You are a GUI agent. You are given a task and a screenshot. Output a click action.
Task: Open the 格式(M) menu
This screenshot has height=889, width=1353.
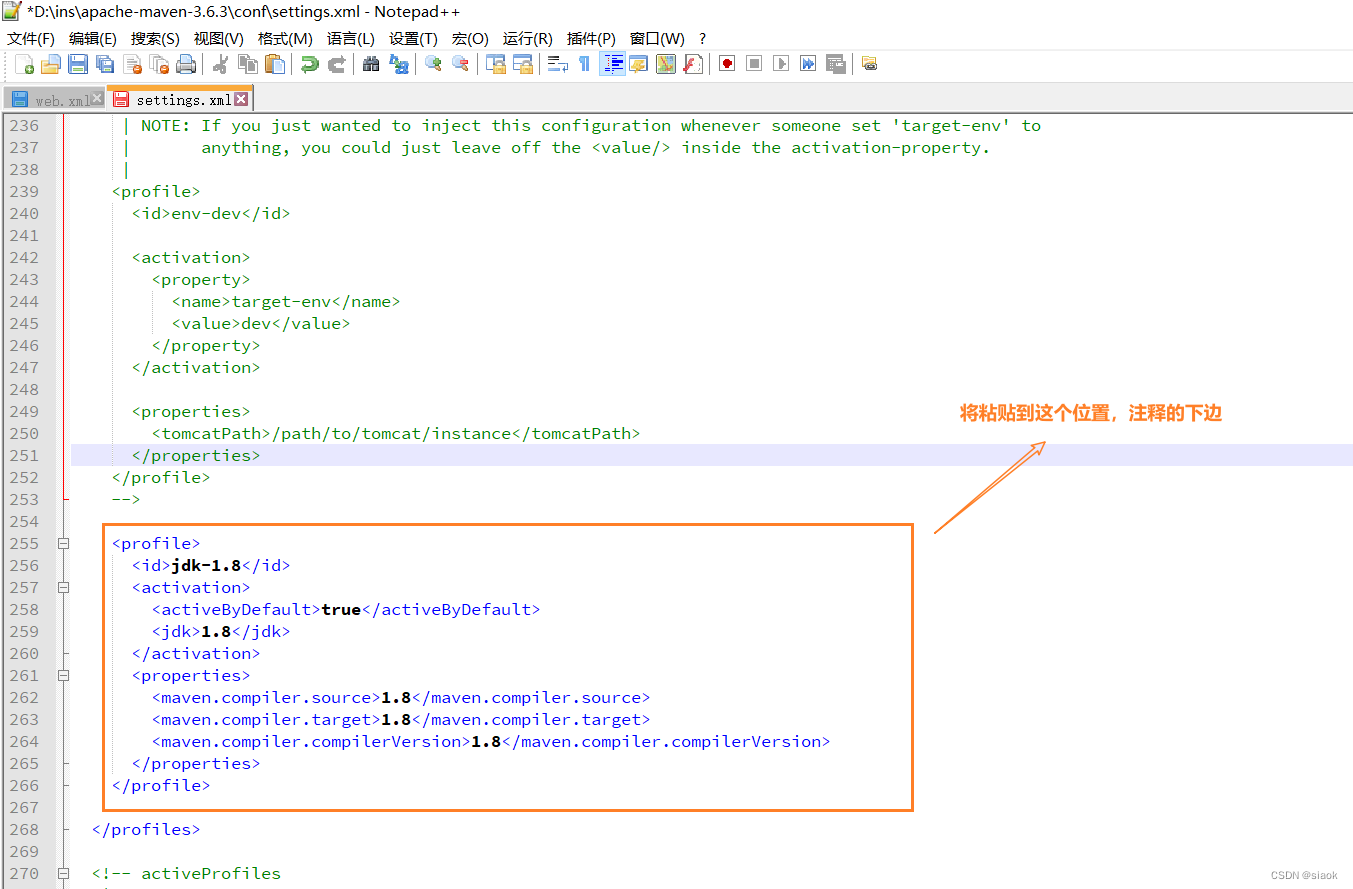pyautogui.click(x=285, y=39)
